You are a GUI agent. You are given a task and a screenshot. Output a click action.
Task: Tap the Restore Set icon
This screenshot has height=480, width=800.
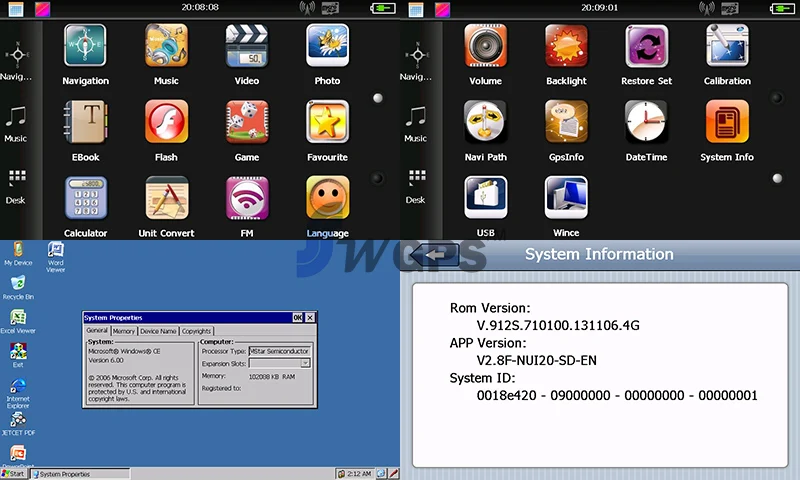(x=646, y=46)
